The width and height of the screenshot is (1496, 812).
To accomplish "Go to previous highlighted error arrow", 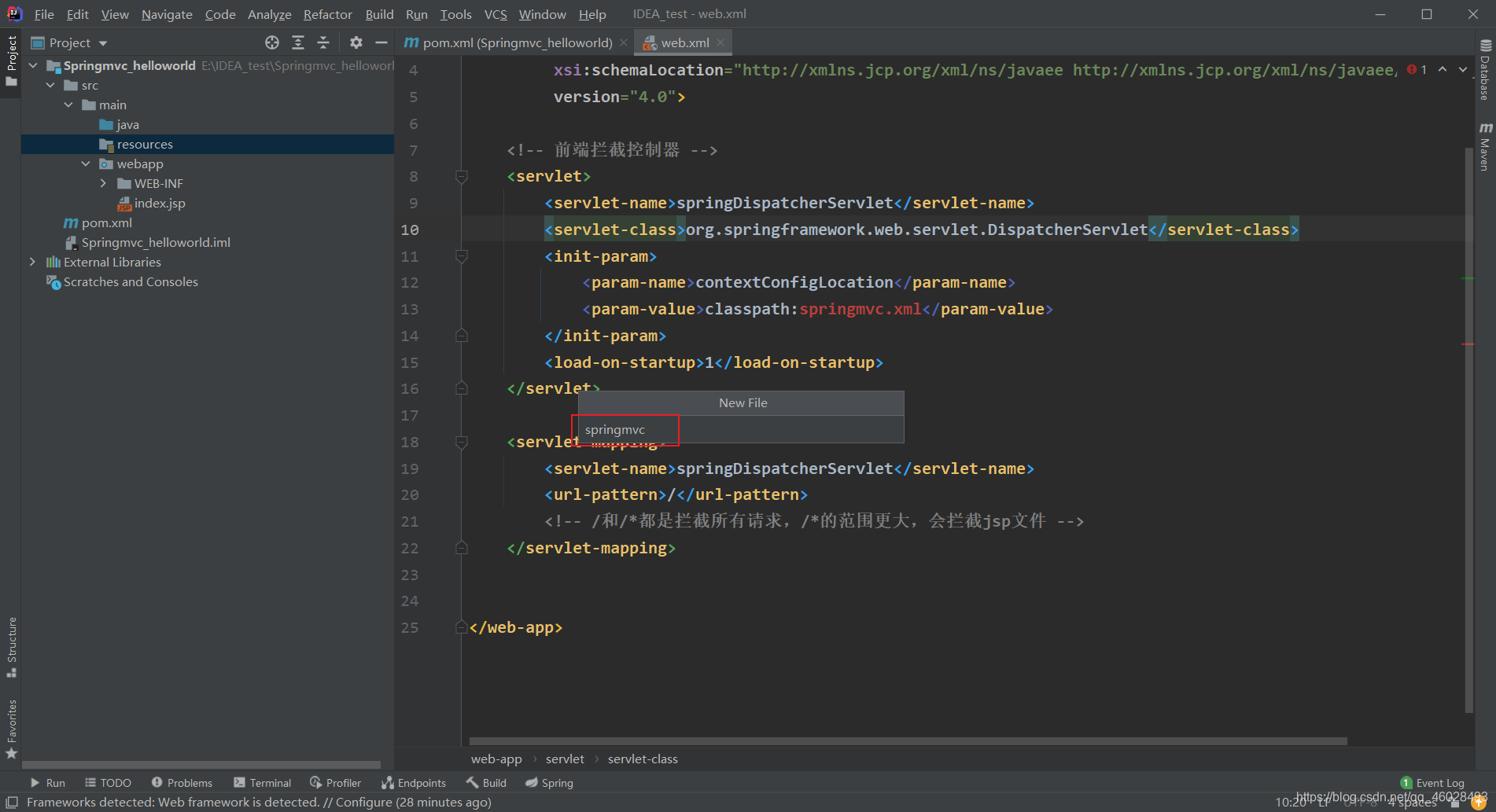I will [1443, 69].
